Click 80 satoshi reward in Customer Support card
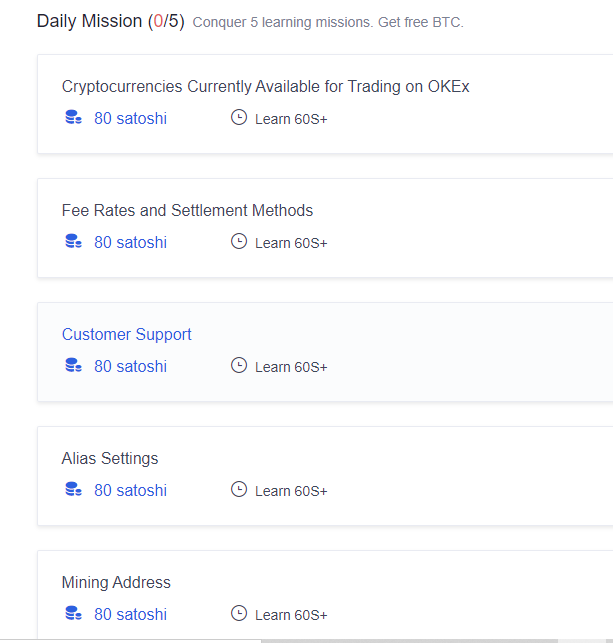Image resolution: width=613 pixels, height=643 pixels. 130,366
